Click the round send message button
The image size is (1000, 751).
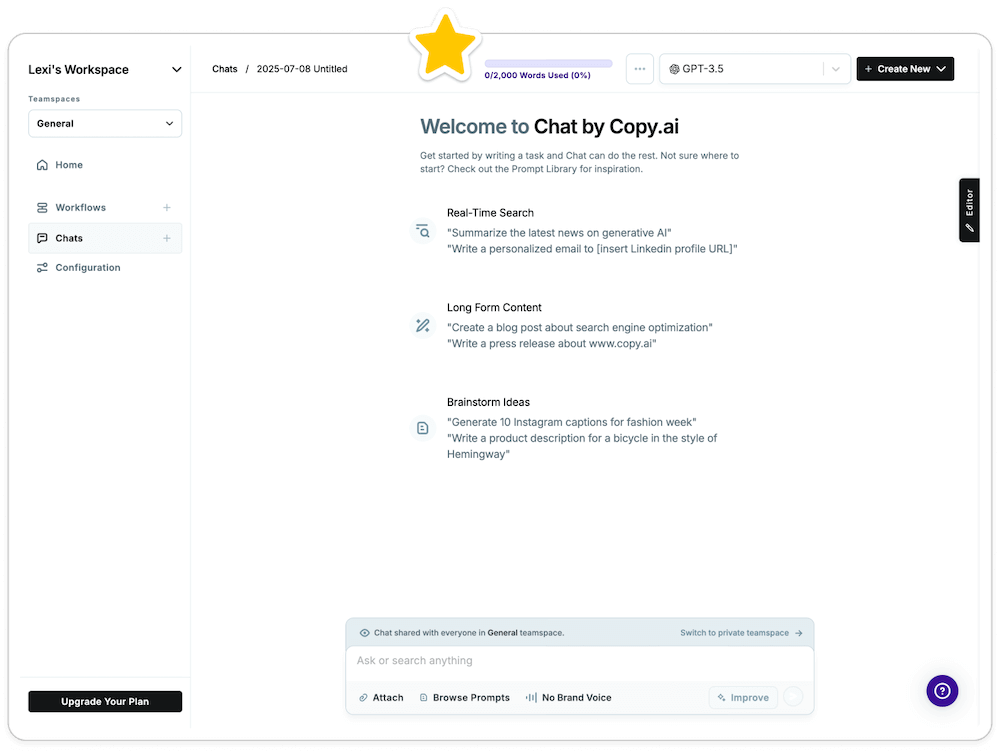tap(793, 696)
